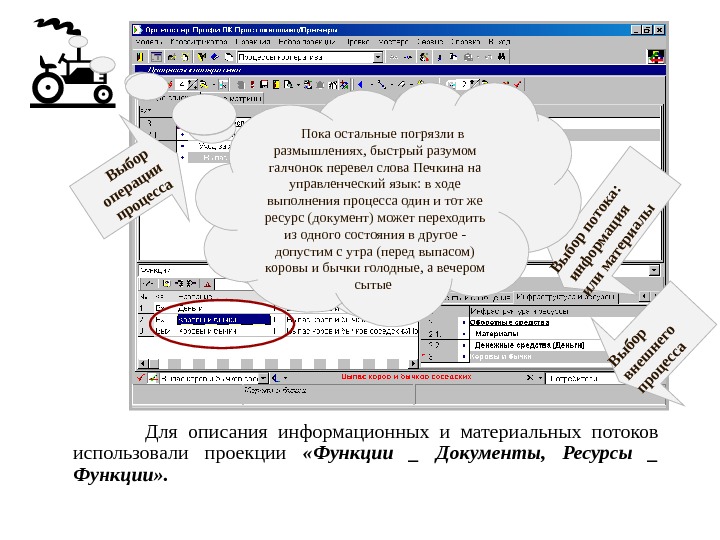Click the window layout icon in main toolbar
This screenshot has width=720, height=540.
pyautogui.click(x=156, y=57)
